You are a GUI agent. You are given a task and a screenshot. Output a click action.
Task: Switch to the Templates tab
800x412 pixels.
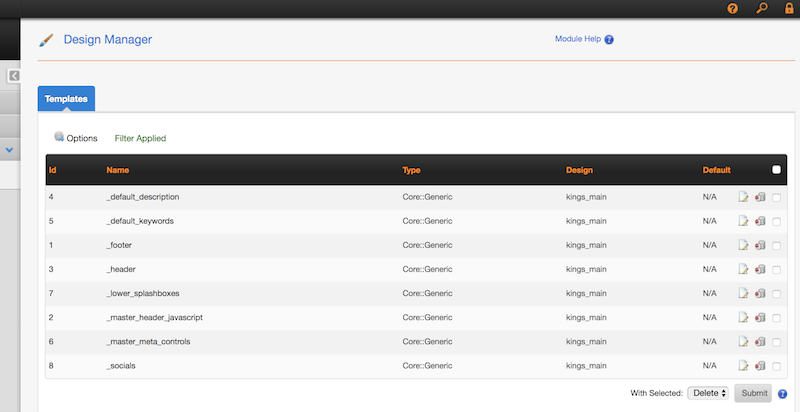tap(66, 99)
